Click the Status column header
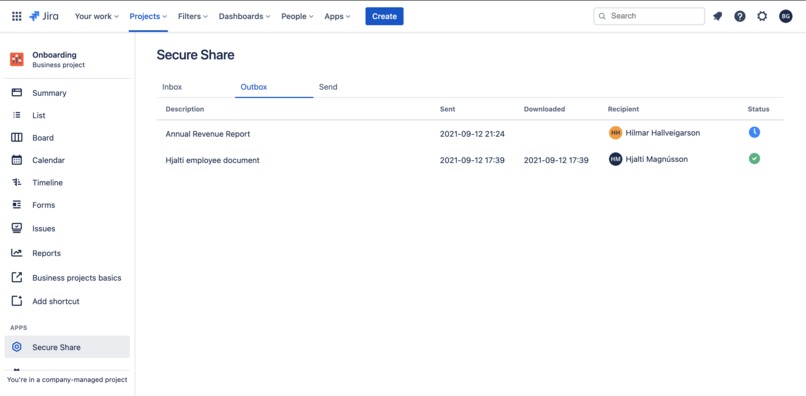Screen dimensions: 806x396 [759, 109]
